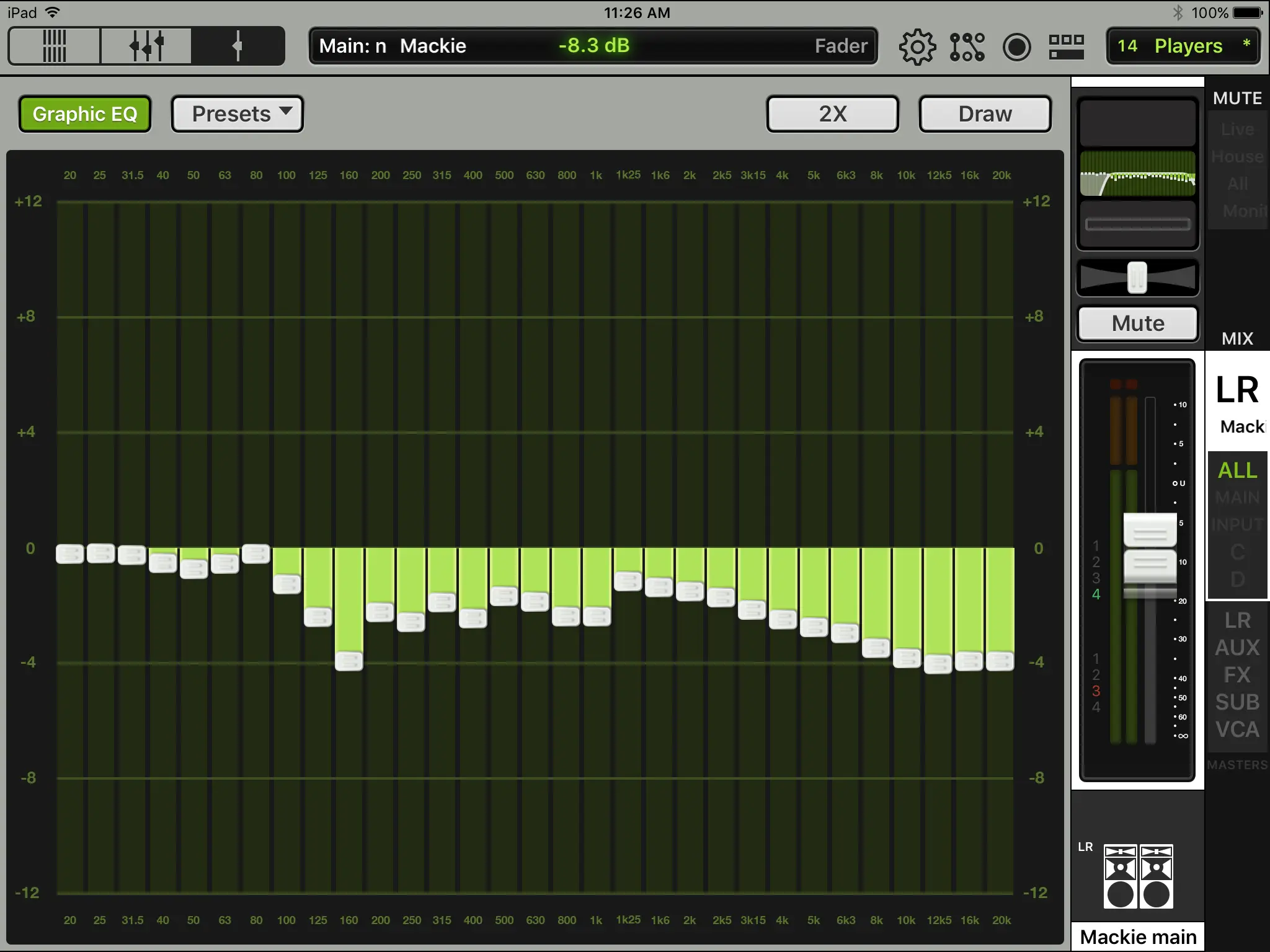
Task: Select the ALL view group tab
Action: pos(1237,470)
